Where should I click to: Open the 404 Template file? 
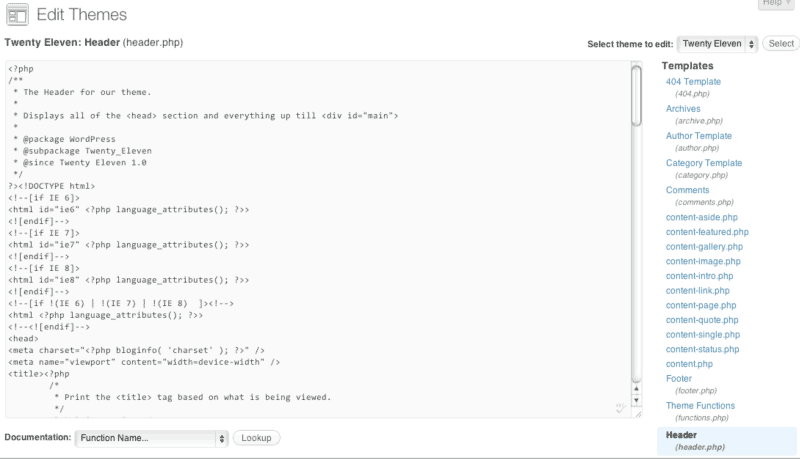pos(693,82)
